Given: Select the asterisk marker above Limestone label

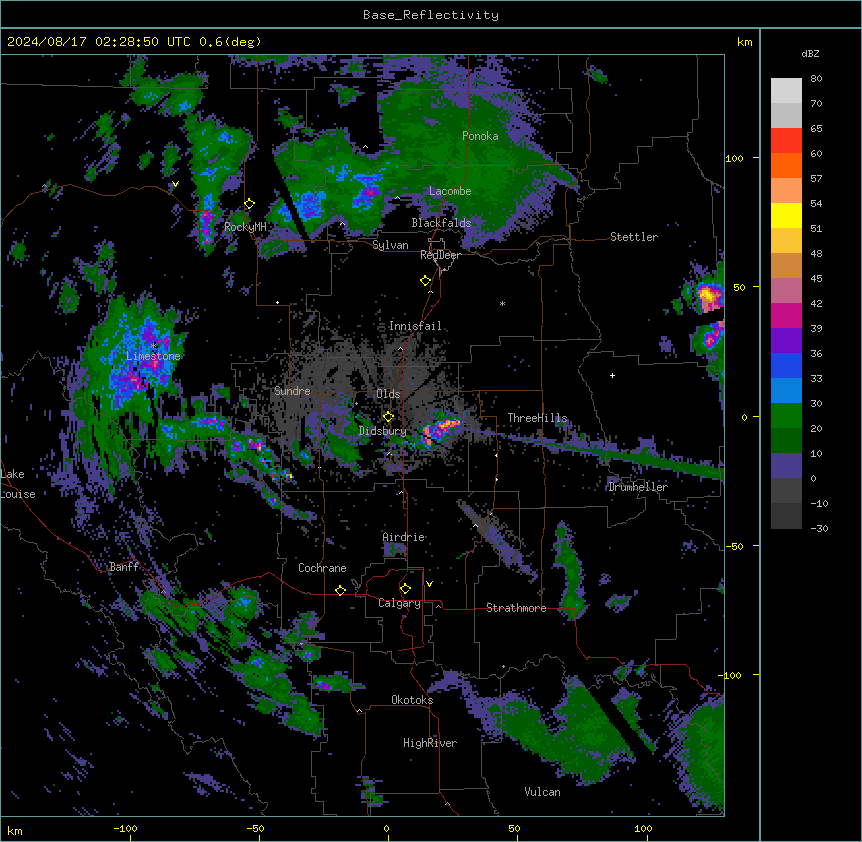Looking at the screenshot, I should pyautogui.click(x=154, y=345).
